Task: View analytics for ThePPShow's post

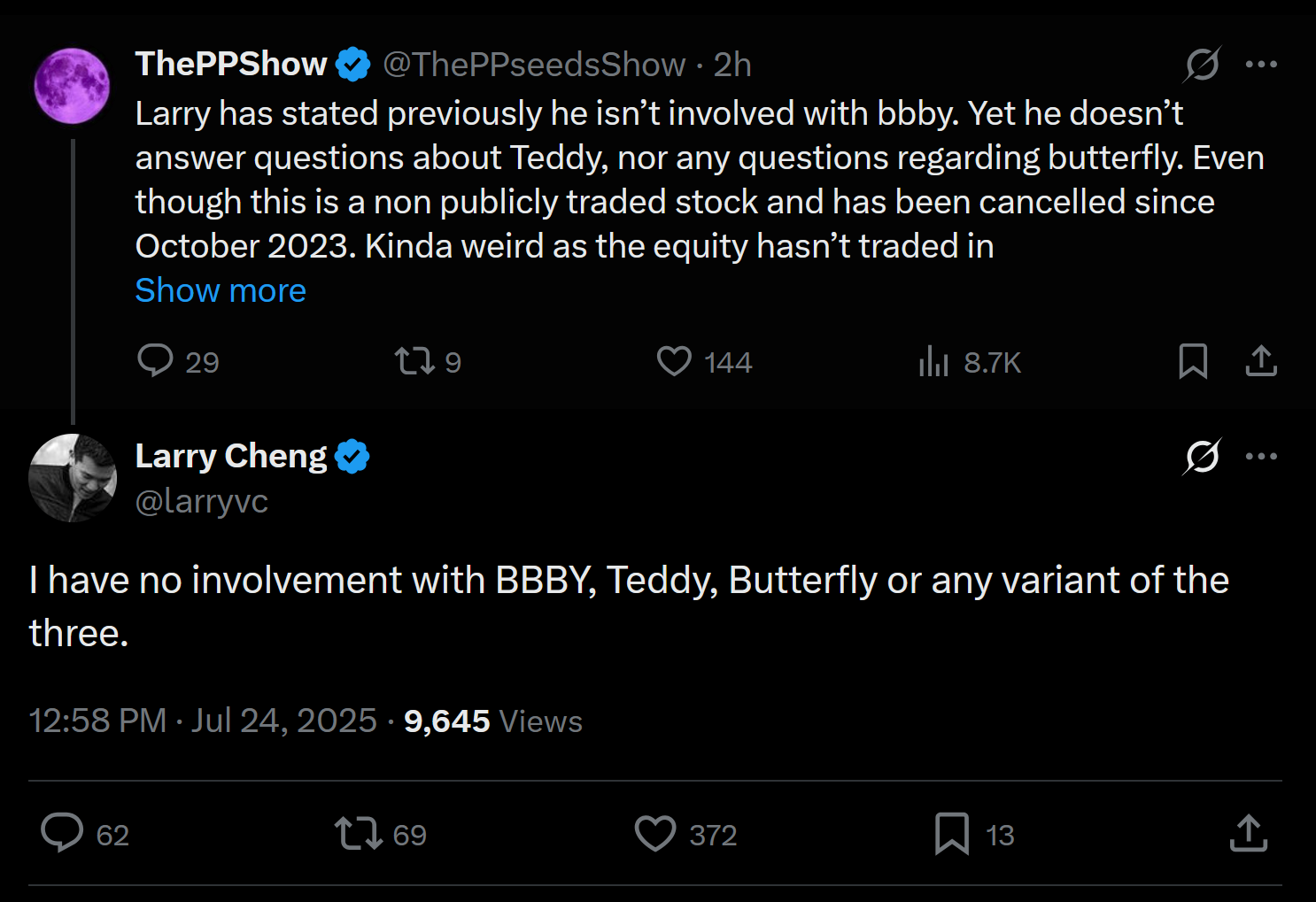Action: tap(933, 361)
